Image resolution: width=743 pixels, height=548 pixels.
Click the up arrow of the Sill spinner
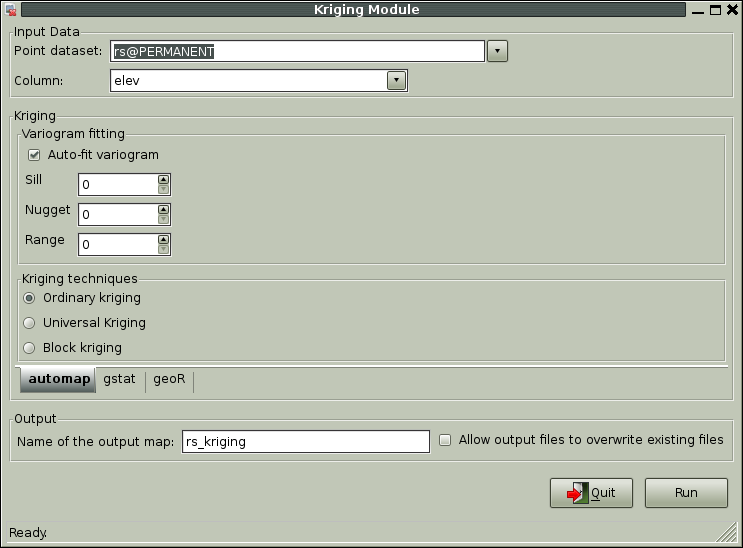point(164,180)
